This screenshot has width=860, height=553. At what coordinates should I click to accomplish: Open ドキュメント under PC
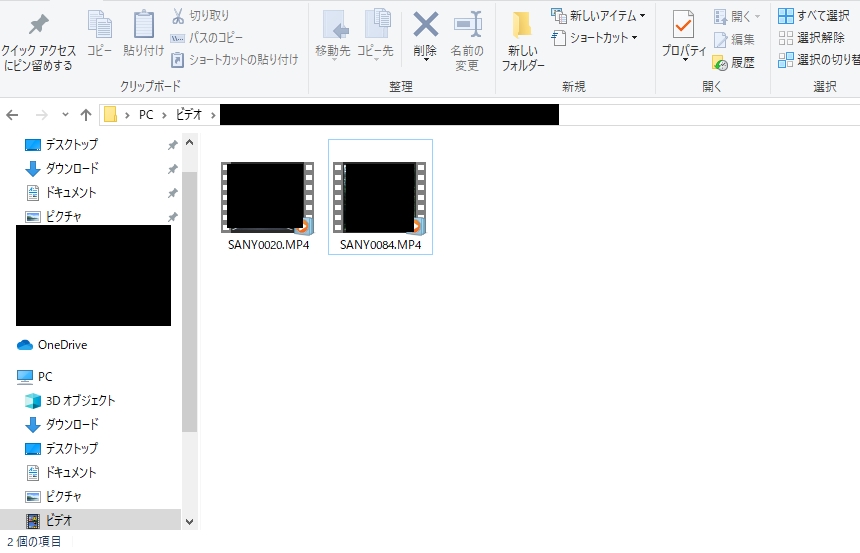click(x=70, y=473)
